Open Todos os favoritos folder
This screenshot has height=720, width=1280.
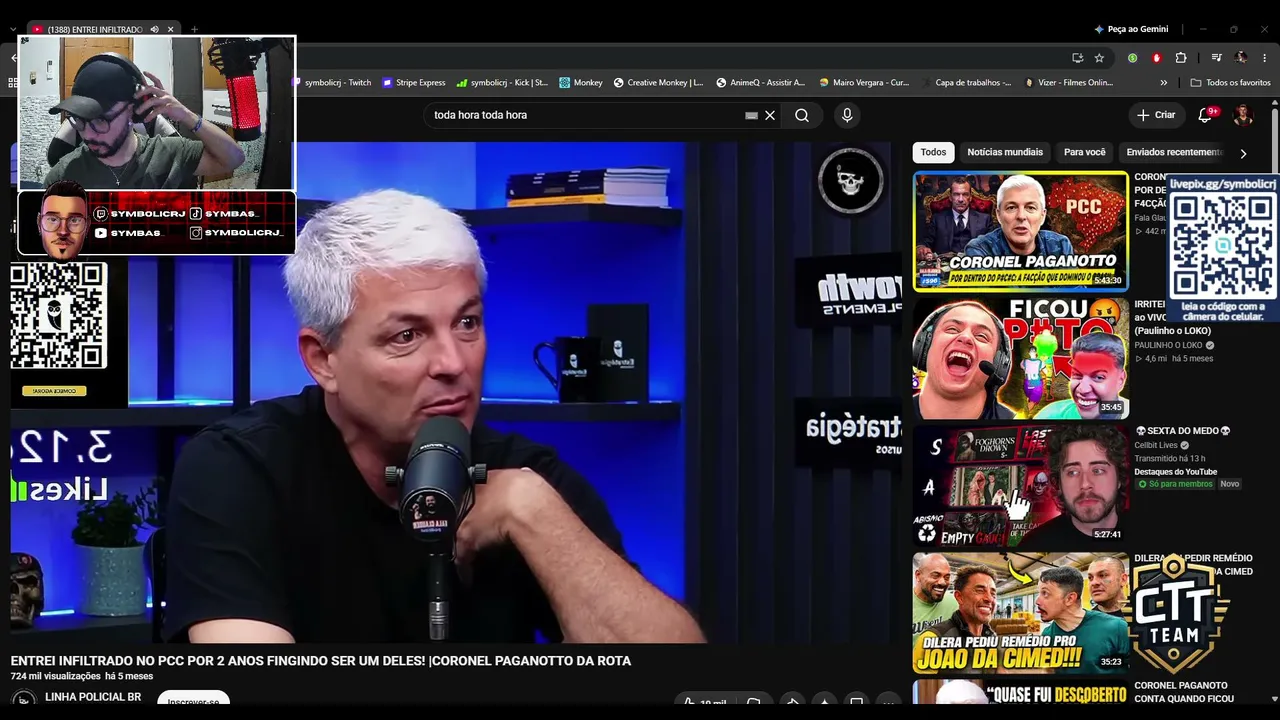pyautogui.click(x=1230, y=83)
